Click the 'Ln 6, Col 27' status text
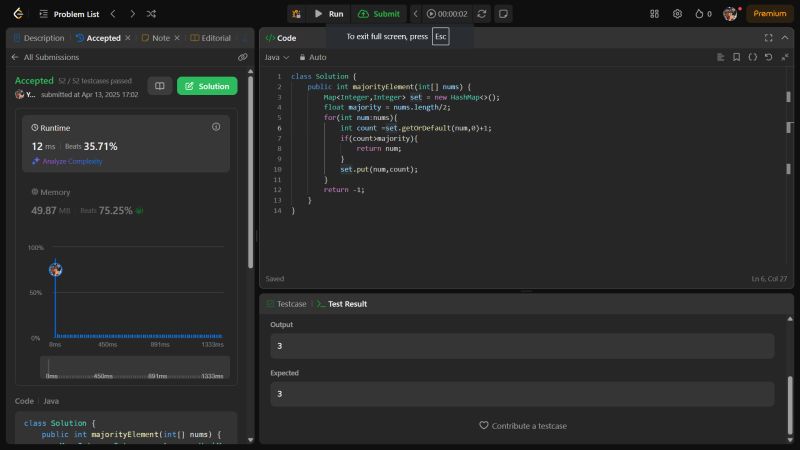 pyautogui.click(x=769, y=279)
